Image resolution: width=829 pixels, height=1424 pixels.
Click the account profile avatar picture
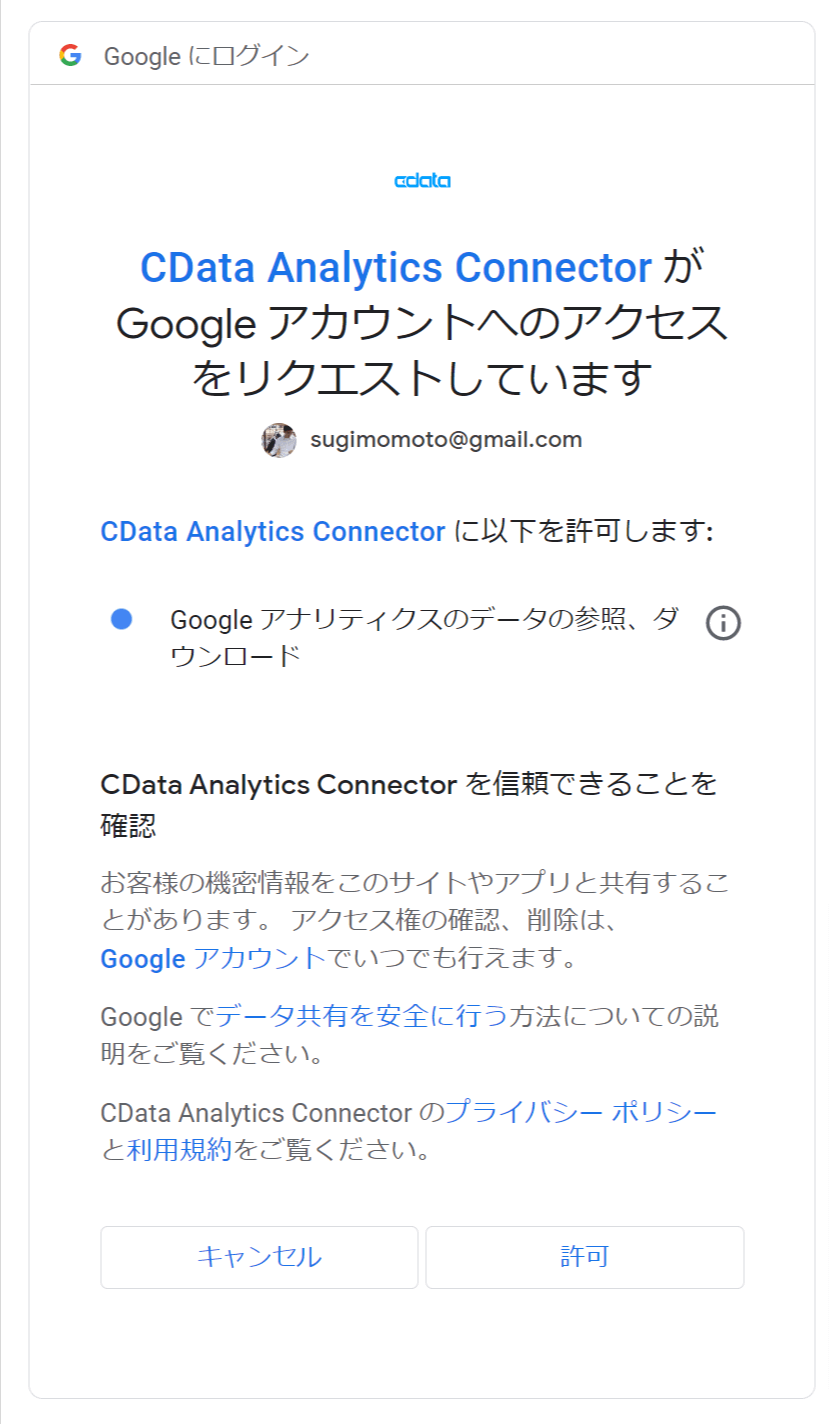279,440
